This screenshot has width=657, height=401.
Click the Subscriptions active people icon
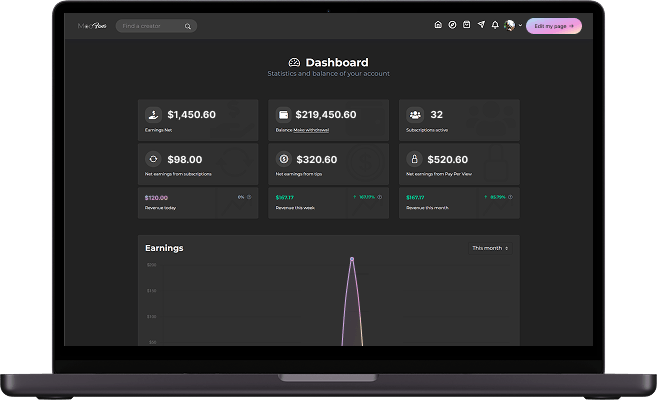pos(415,114)
